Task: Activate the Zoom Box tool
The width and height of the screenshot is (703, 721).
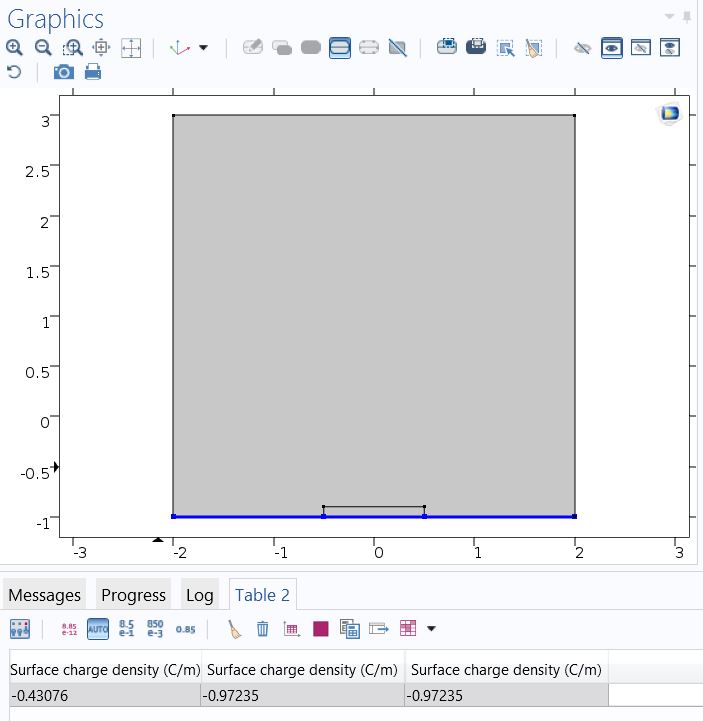Action: (x=73, y=47)
